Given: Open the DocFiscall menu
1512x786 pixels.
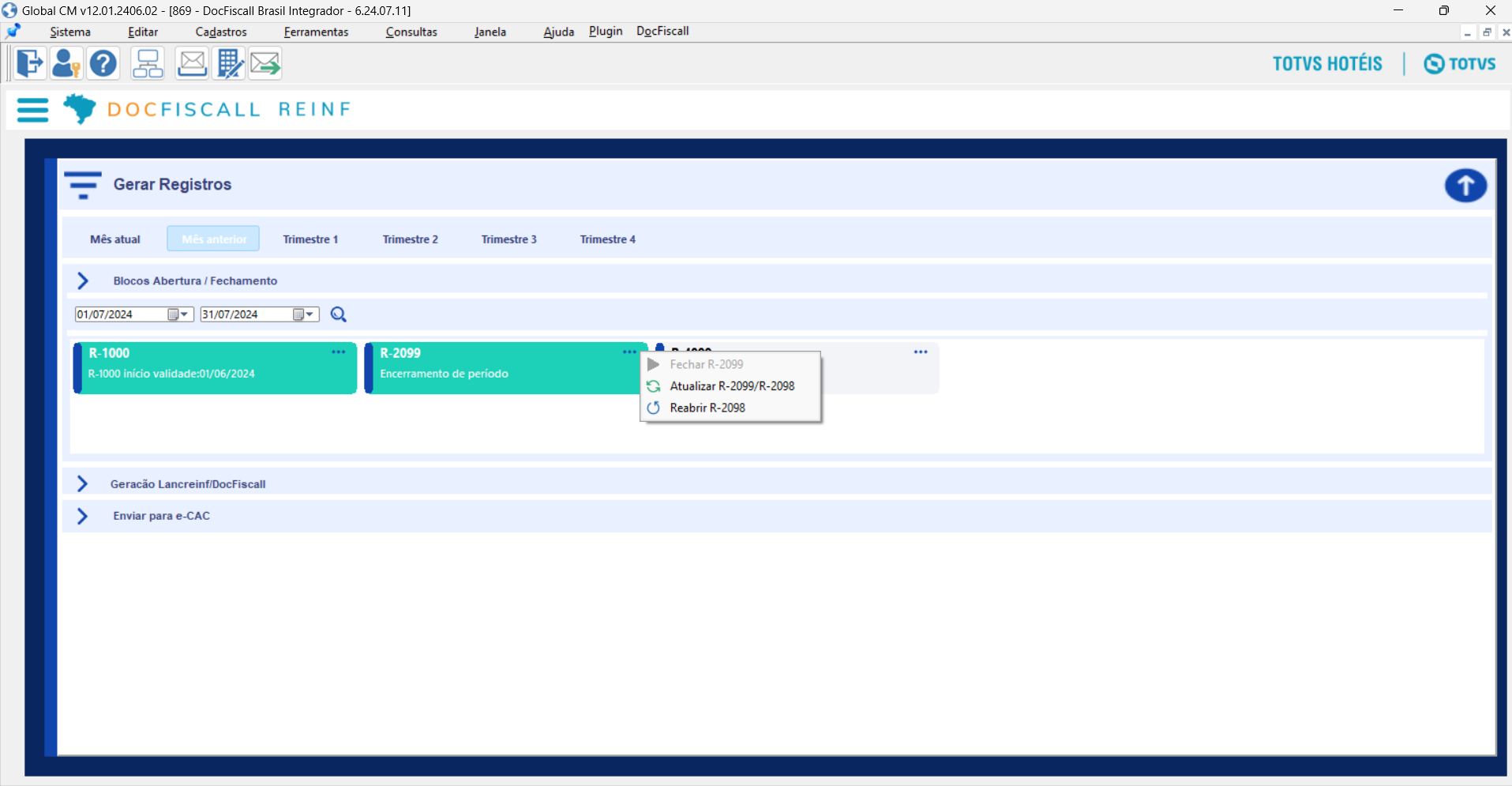Looking at the screenshot, I should (x=662, y=31).
